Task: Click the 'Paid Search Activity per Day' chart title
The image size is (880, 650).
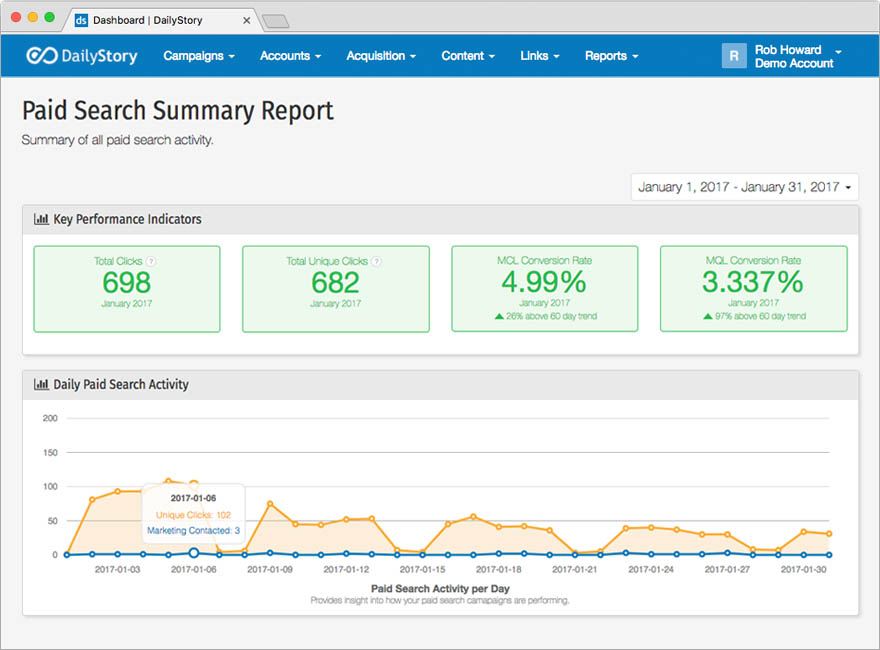Action: pyautogui.click(x=440, y=588)
